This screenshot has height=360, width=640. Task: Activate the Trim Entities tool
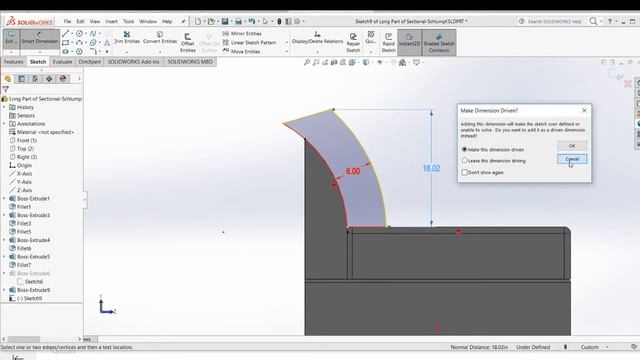pyautogui.click(x=127, y=38)
